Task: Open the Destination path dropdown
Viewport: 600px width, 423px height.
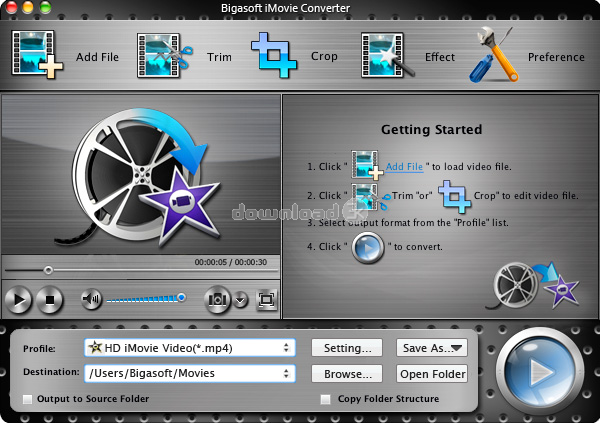Action: 190,373
